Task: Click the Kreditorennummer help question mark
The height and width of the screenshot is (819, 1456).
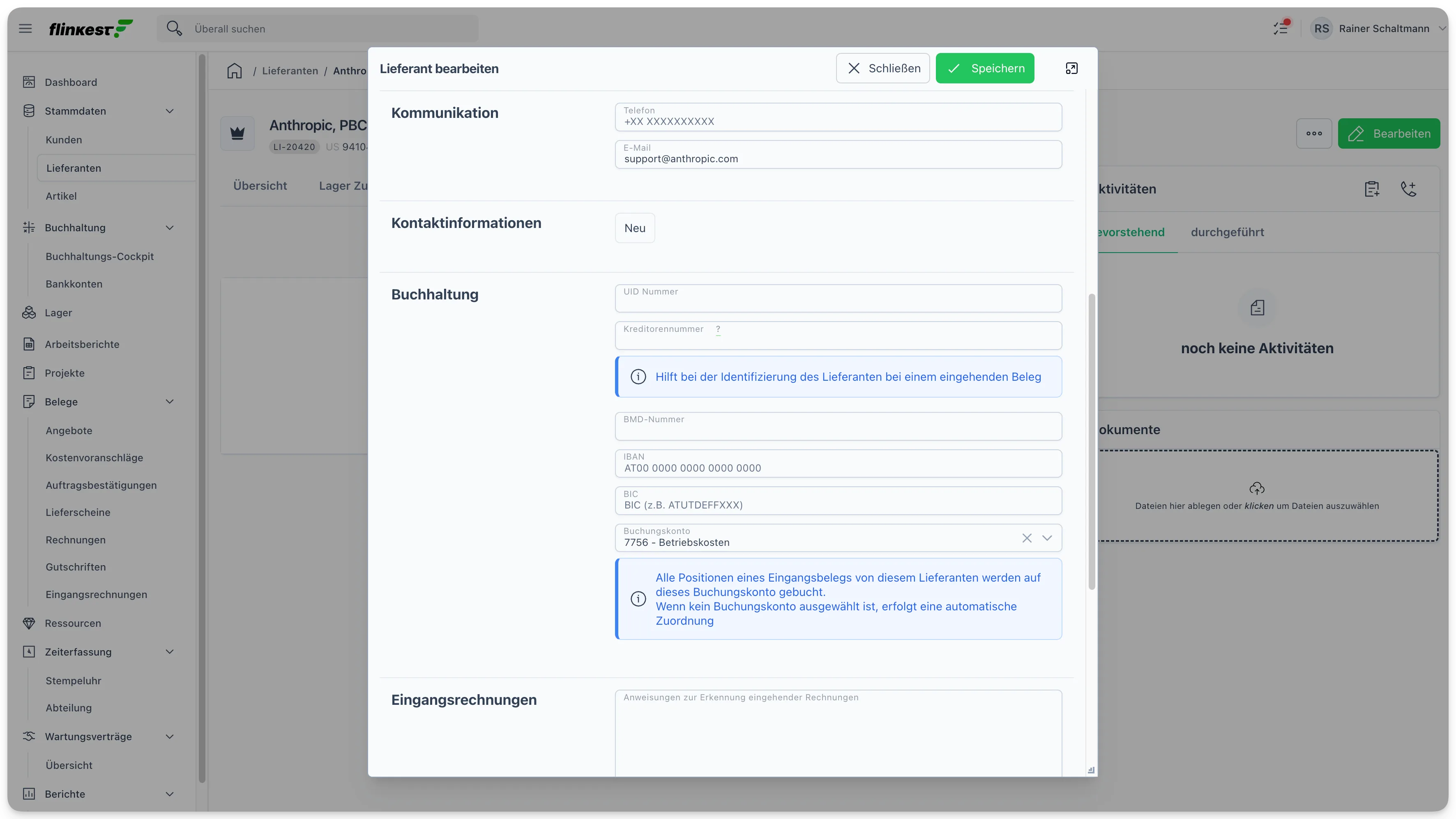Action: pos(718,329)
